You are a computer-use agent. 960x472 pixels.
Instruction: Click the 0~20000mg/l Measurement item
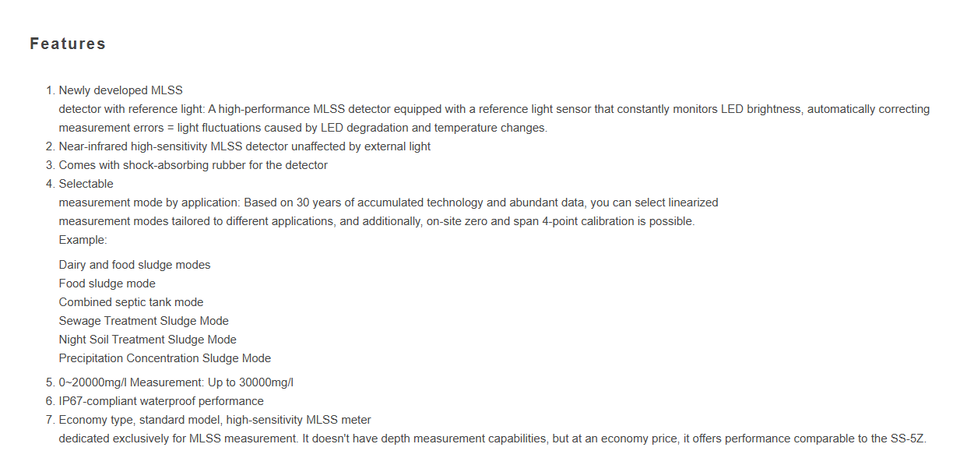point(176,383)
